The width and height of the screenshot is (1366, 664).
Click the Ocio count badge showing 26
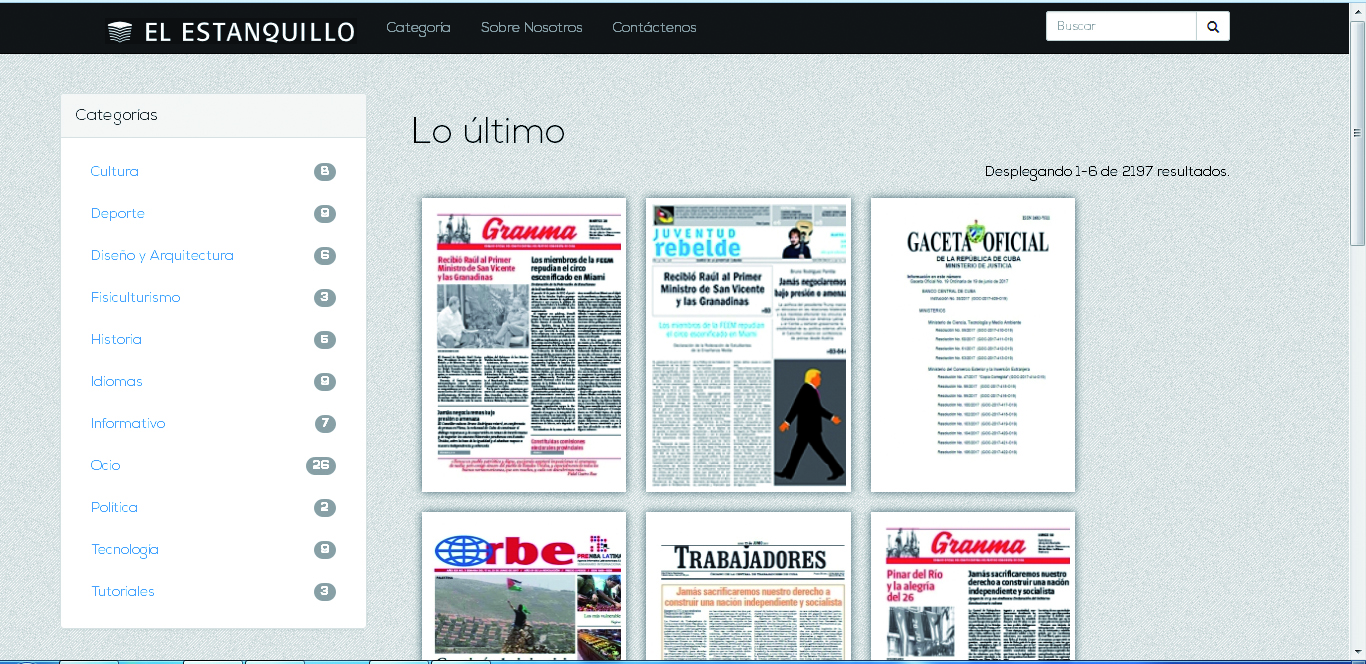[321, 465]
